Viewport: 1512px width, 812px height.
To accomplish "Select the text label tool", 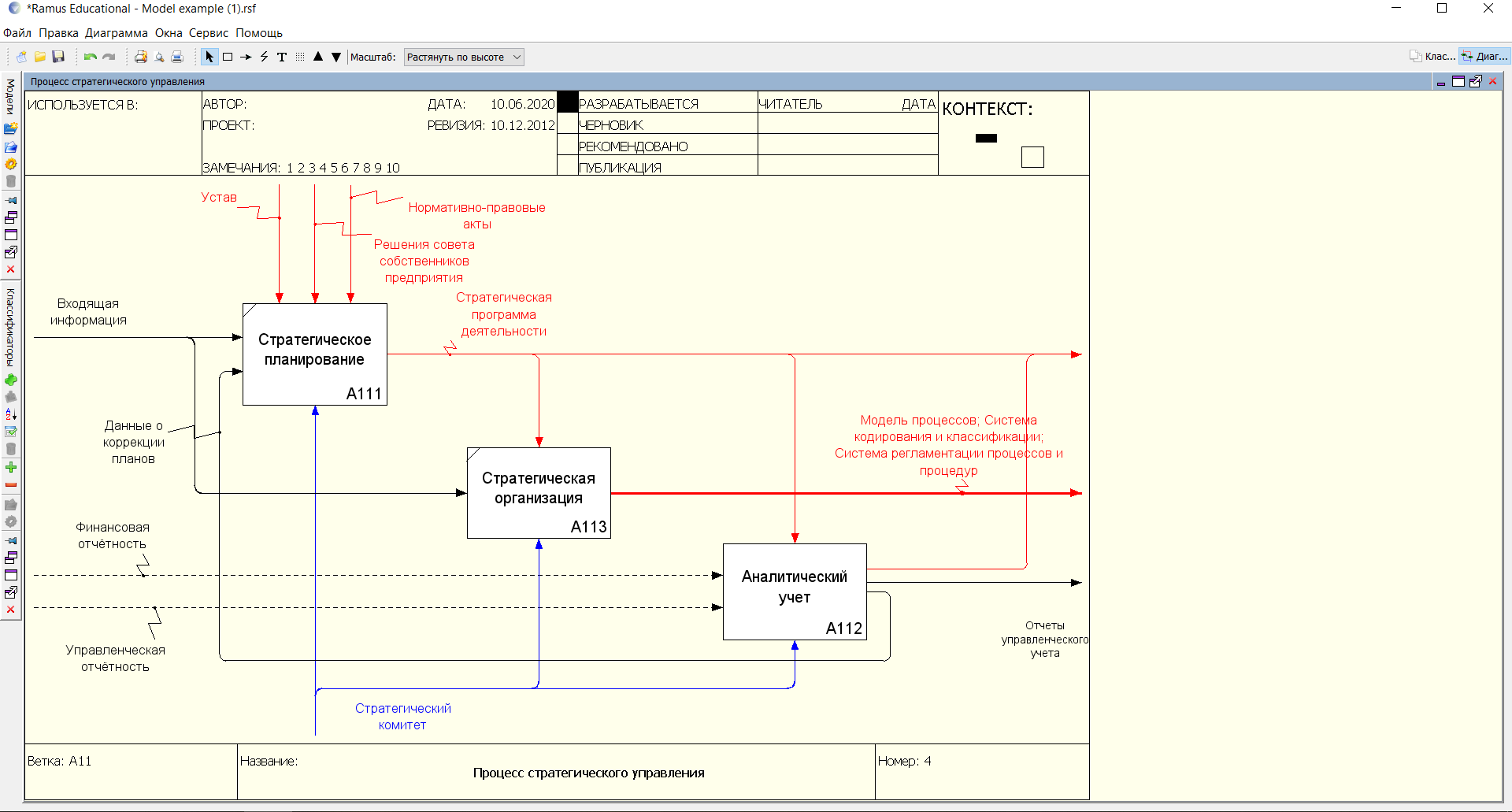I will [x=282, y=57].
